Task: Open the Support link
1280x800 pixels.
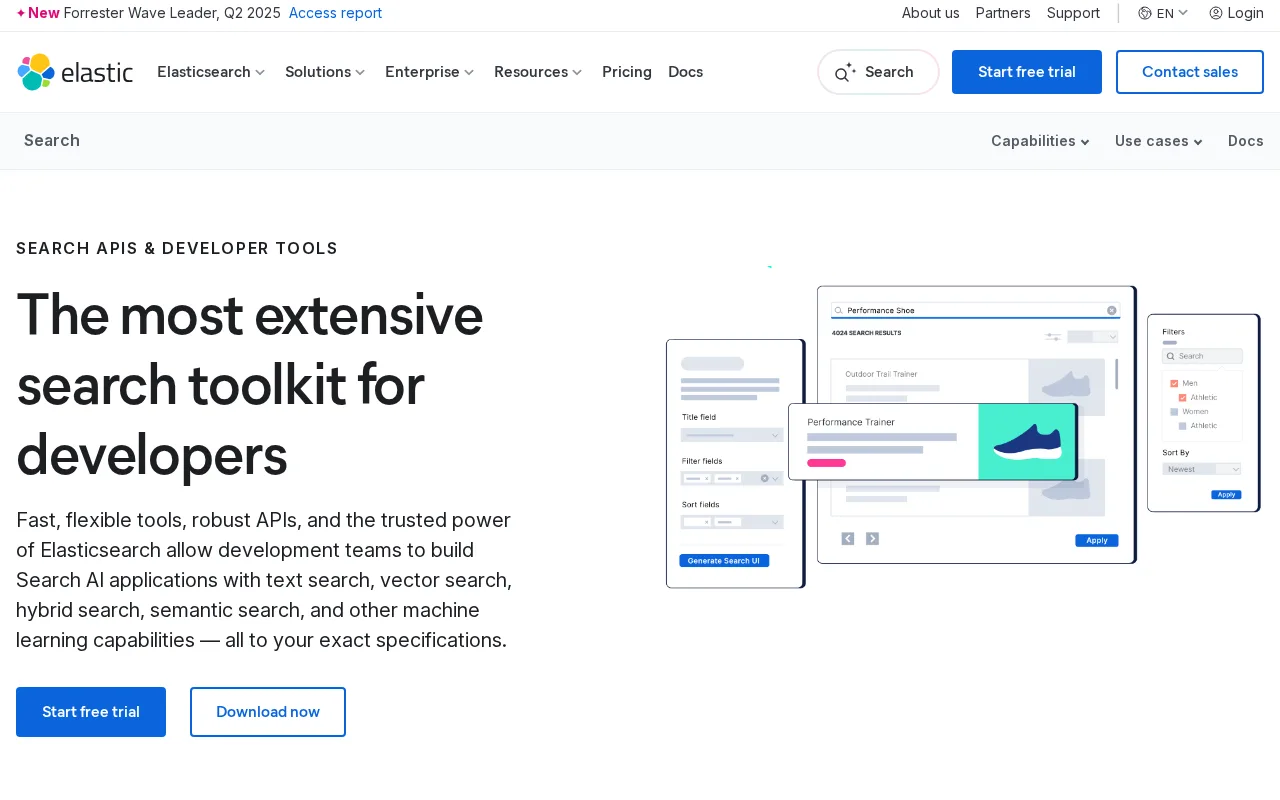Action: pyautogui.click(x=1073, y=13)
